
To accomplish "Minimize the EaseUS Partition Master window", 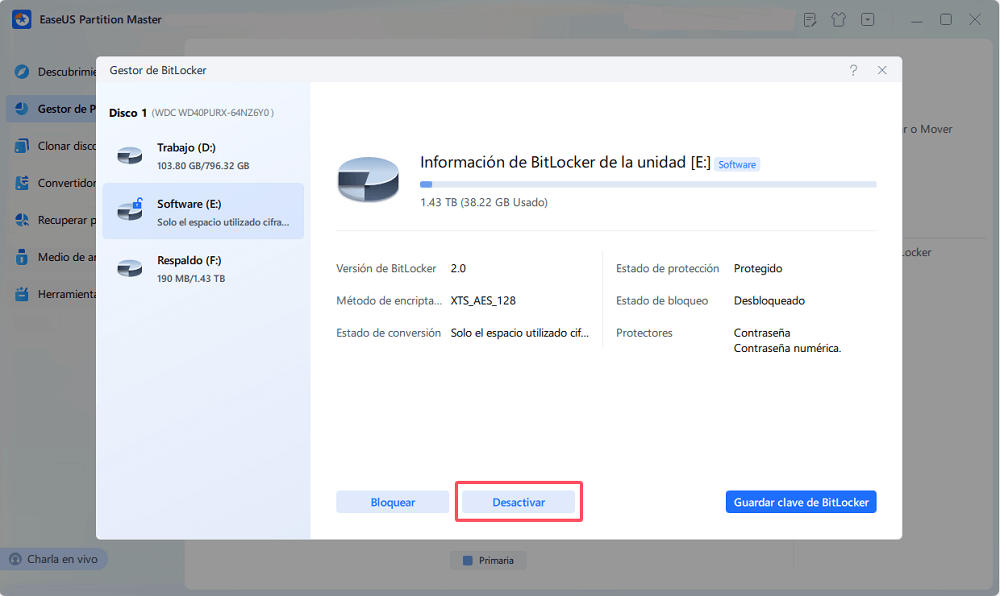I will coord(917,20).
